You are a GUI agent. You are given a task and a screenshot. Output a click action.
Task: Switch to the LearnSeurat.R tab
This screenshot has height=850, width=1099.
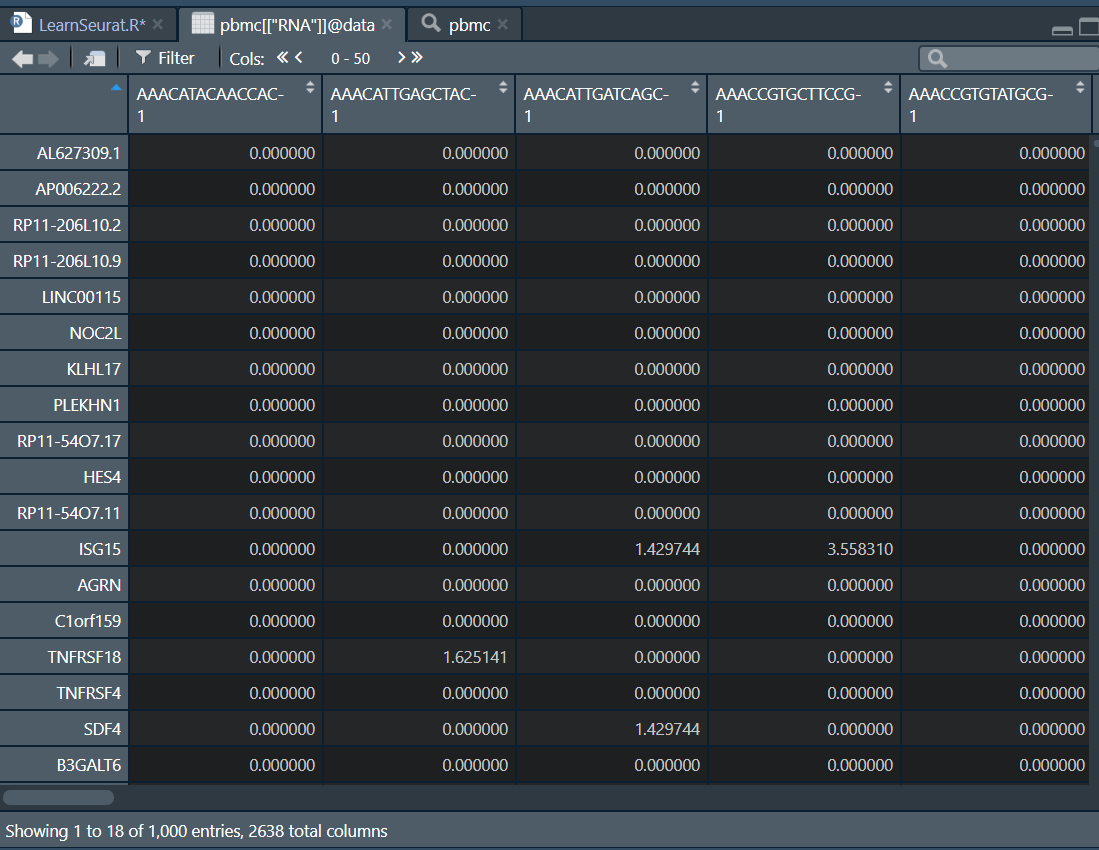tap(92, 25)
